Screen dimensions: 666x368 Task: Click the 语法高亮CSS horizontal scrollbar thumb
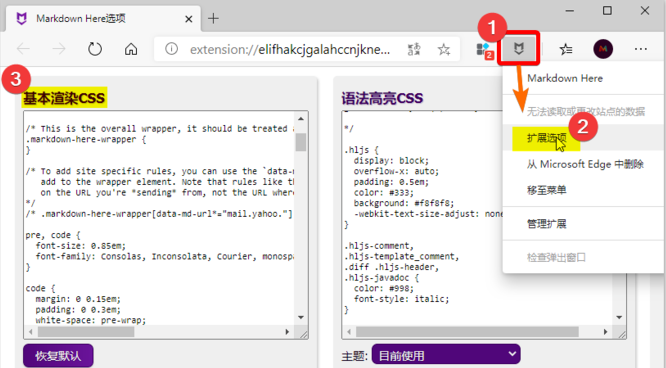(x=467, y=332)
